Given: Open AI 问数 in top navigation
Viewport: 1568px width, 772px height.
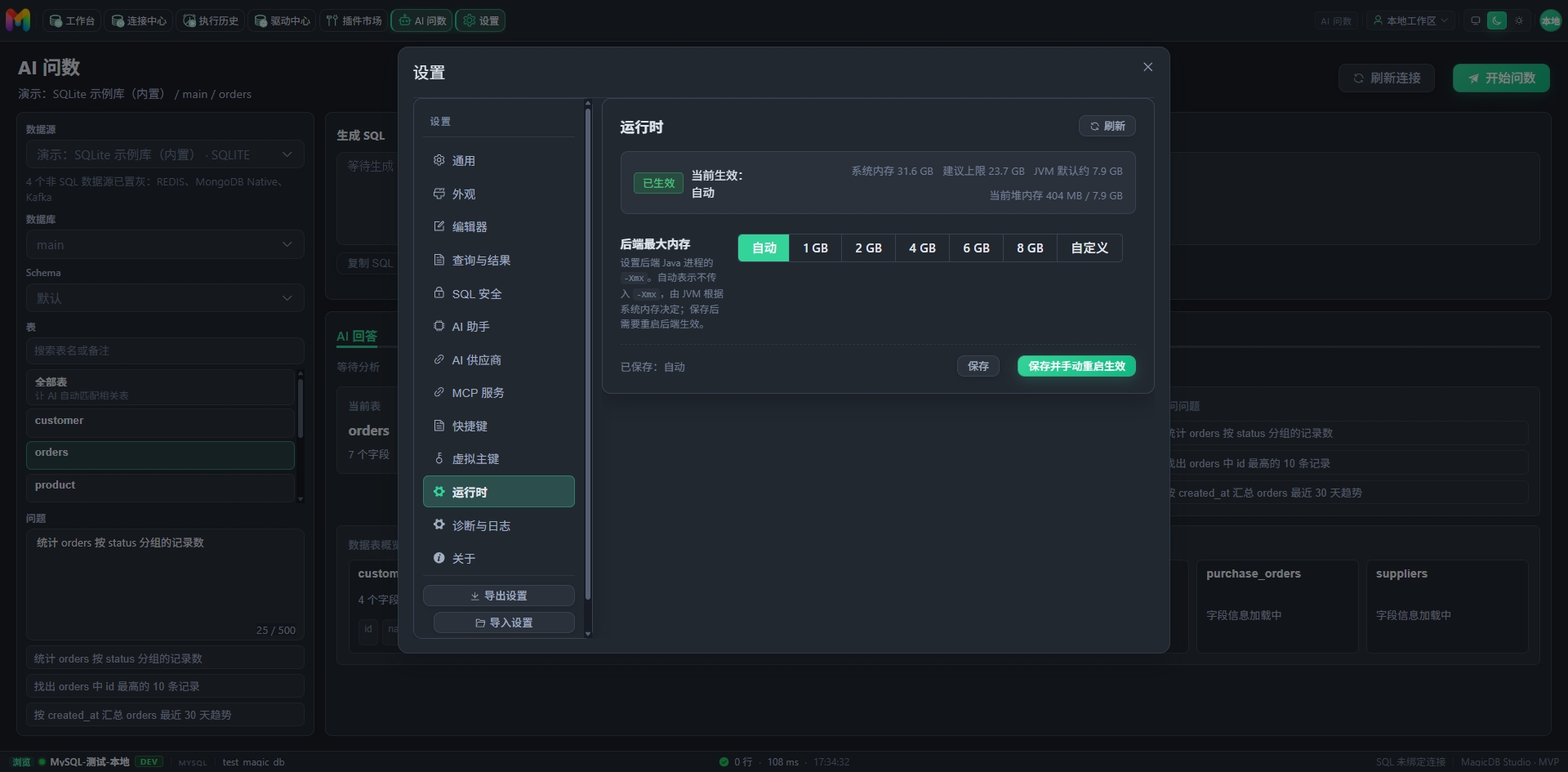Looking at the screenshot, I should point(422,20).
